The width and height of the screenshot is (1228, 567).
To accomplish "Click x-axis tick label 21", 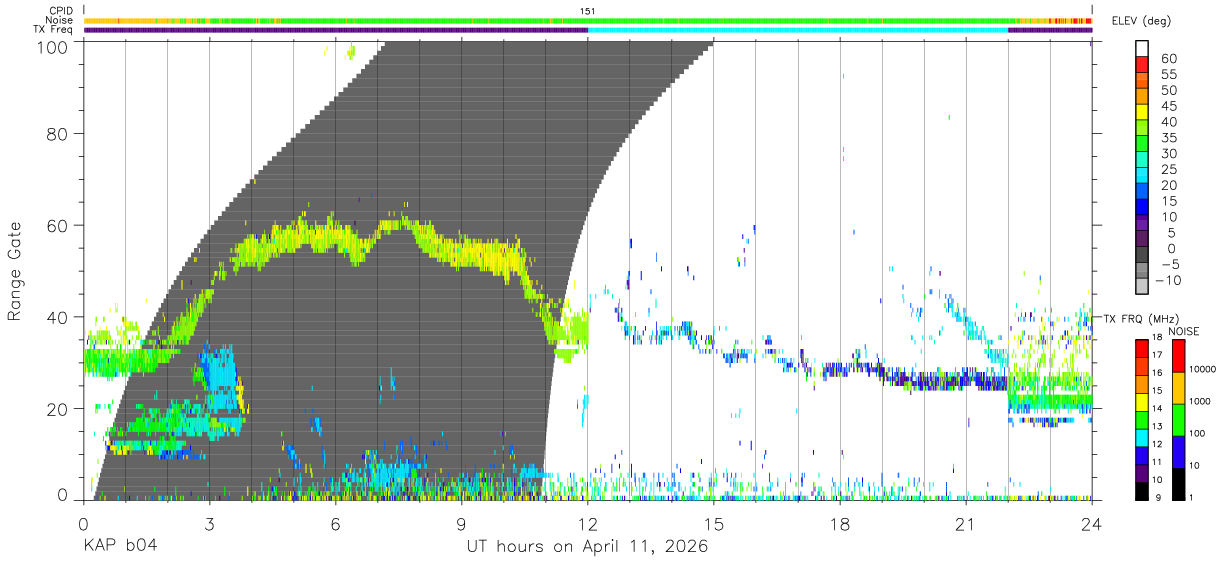I will pos(966,524).
